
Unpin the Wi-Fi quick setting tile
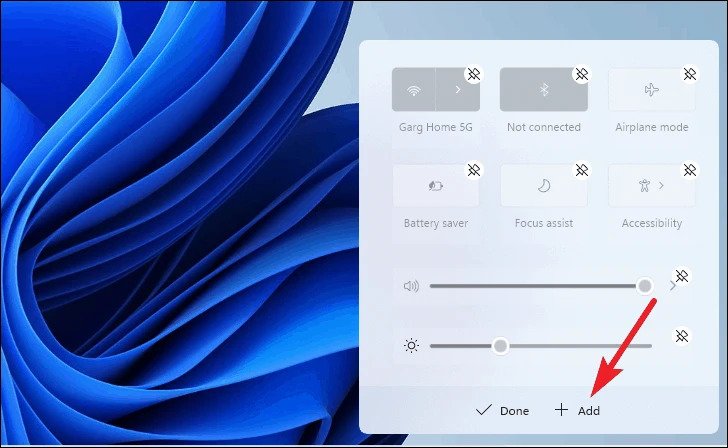coord(474,74)
